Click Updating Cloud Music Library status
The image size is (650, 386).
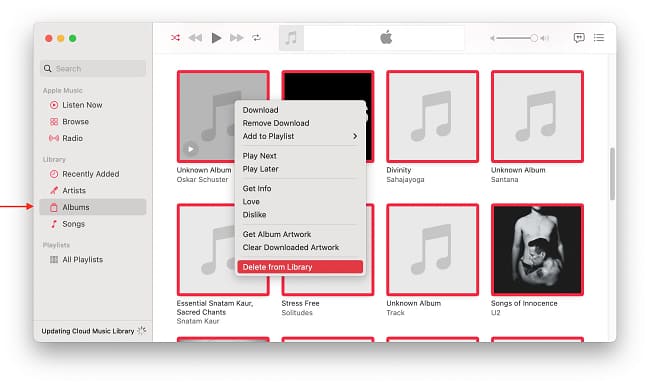(88, 331)
